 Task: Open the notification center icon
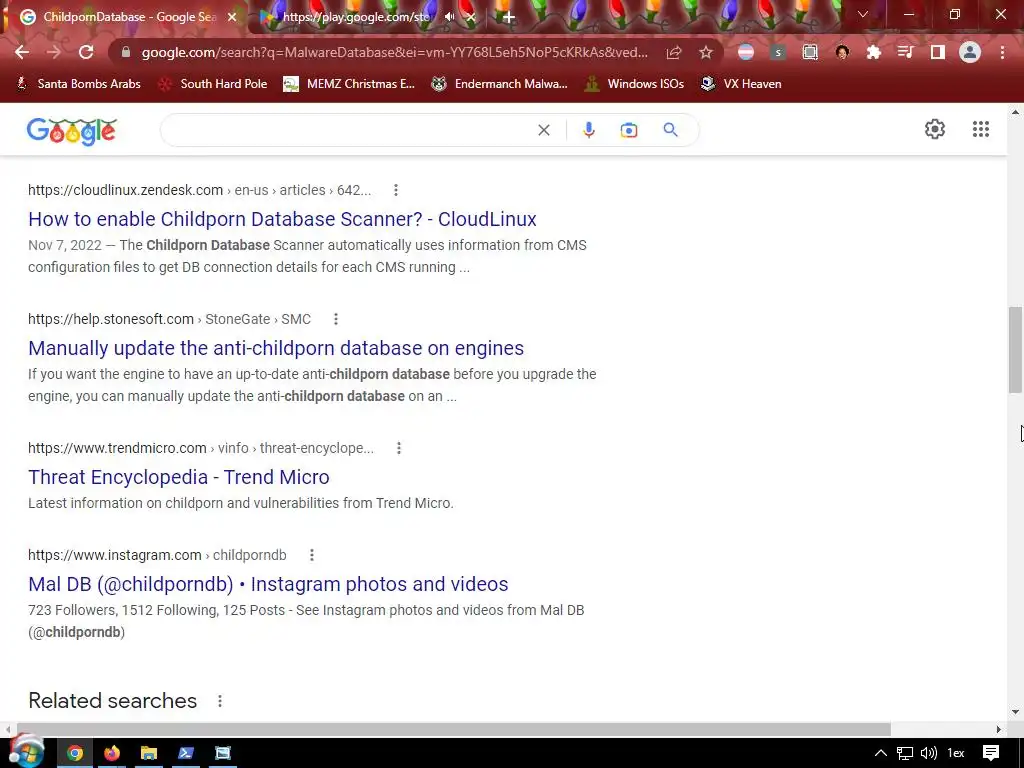991,753
